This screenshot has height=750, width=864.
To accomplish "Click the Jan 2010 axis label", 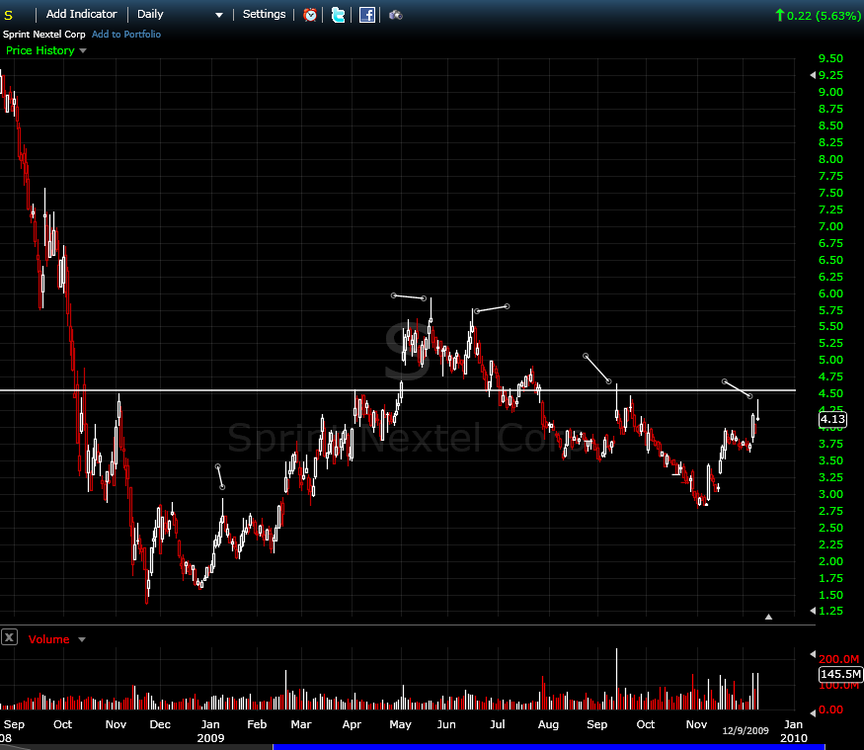I will pos(793,731).
